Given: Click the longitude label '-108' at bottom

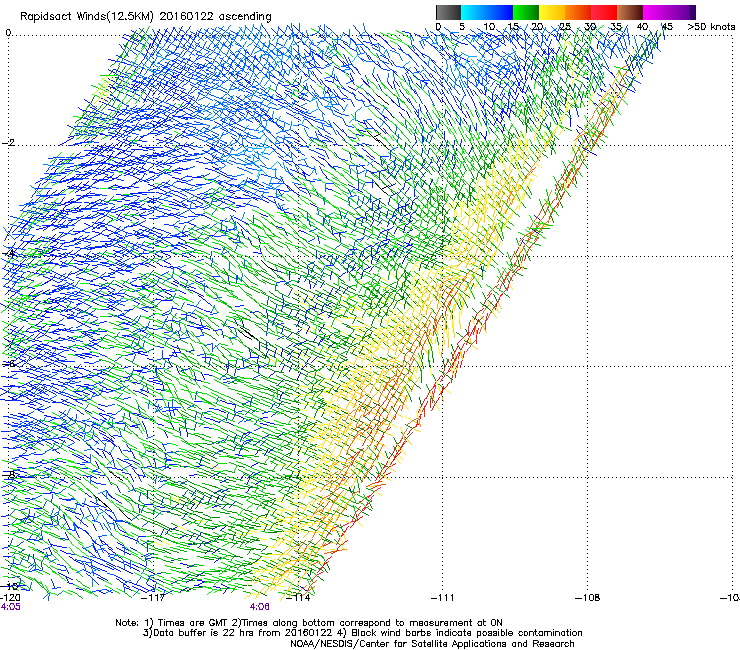Looking at the screenshot, I should point(588,598).
